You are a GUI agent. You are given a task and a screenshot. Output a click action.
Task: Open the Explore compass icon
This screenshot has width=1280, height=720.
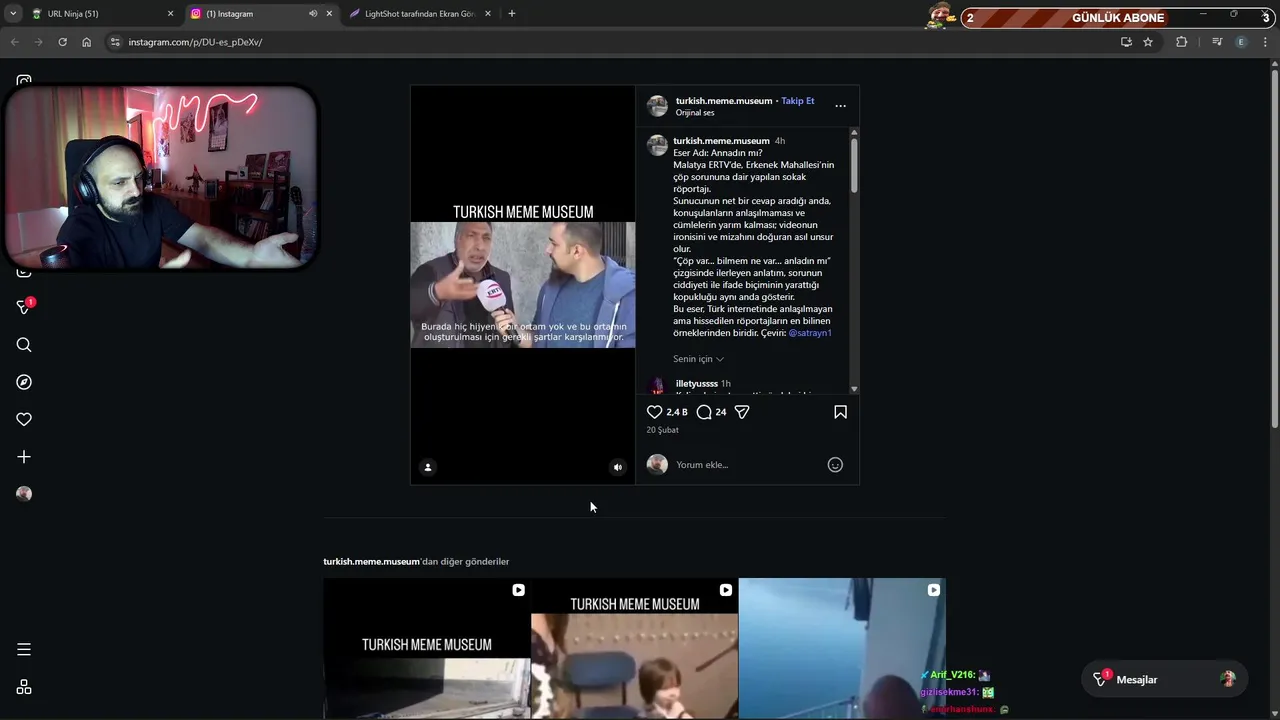(x=24, y=382)
